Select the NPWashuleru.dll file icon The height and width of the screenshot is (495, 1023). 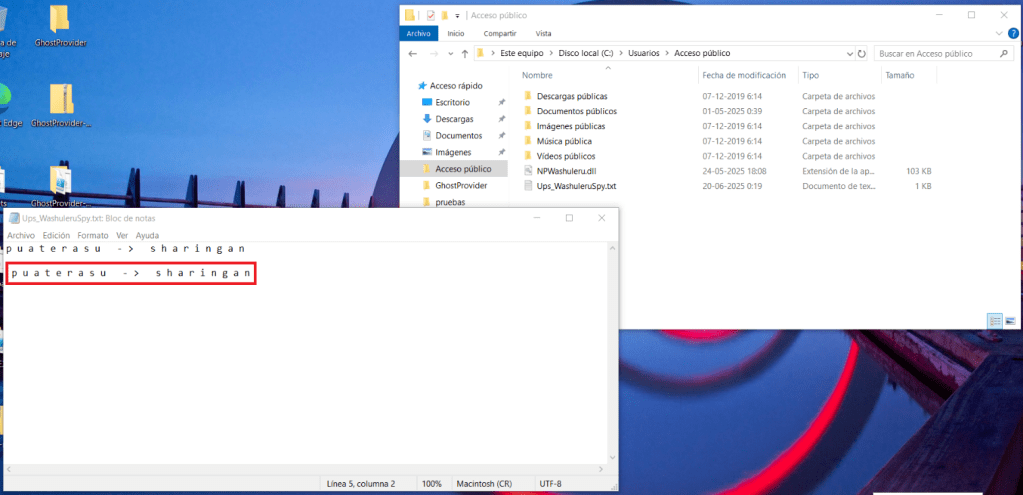529,171
